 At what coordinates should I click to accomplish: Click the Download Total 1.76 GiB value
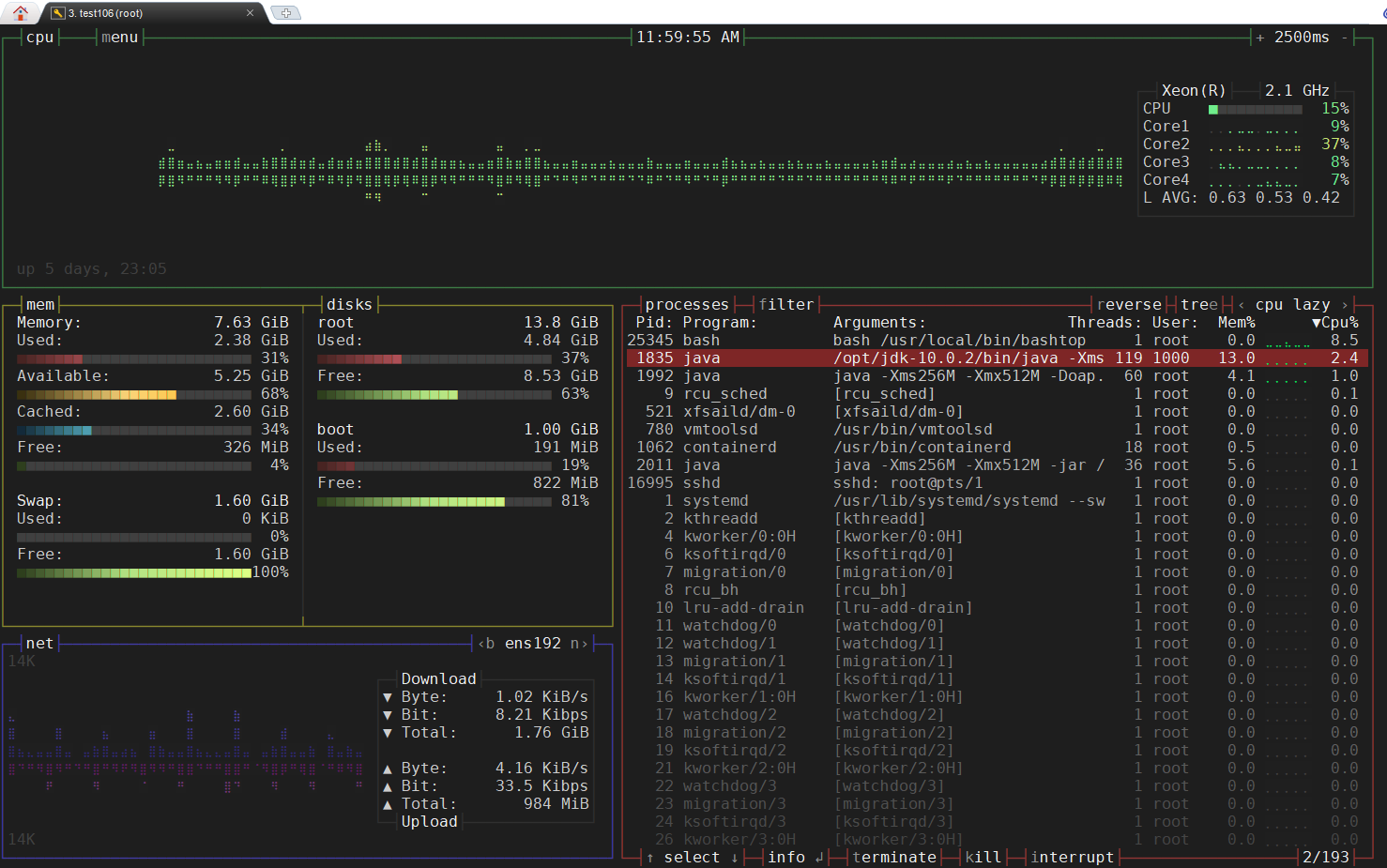point(551,733)
